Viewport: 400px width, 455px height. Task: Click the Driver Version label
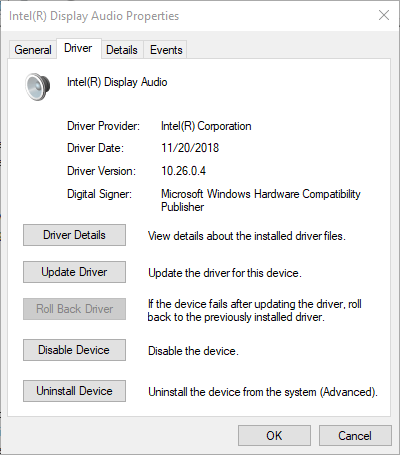pyautogui.click(x=101, y=171)
